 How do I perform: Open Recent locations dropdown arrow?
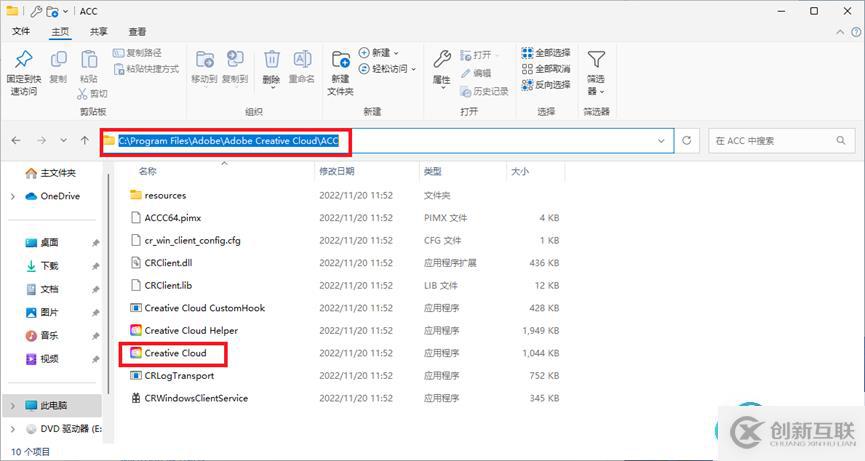[x=63, y=141]
